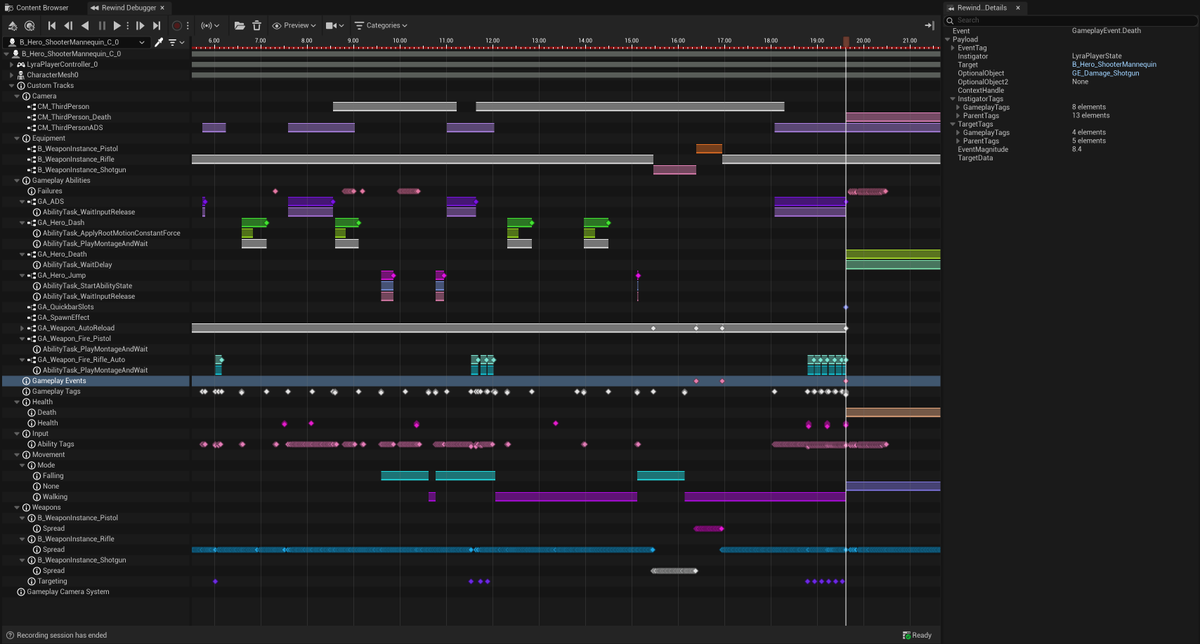
Task: Collapse the GA_Hero_Dash track
Action: click(22, 222)
